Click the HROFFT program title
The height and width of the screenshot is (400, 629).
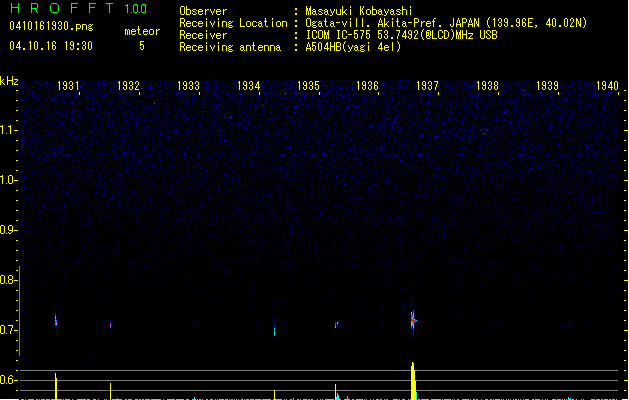pos(62,8)
